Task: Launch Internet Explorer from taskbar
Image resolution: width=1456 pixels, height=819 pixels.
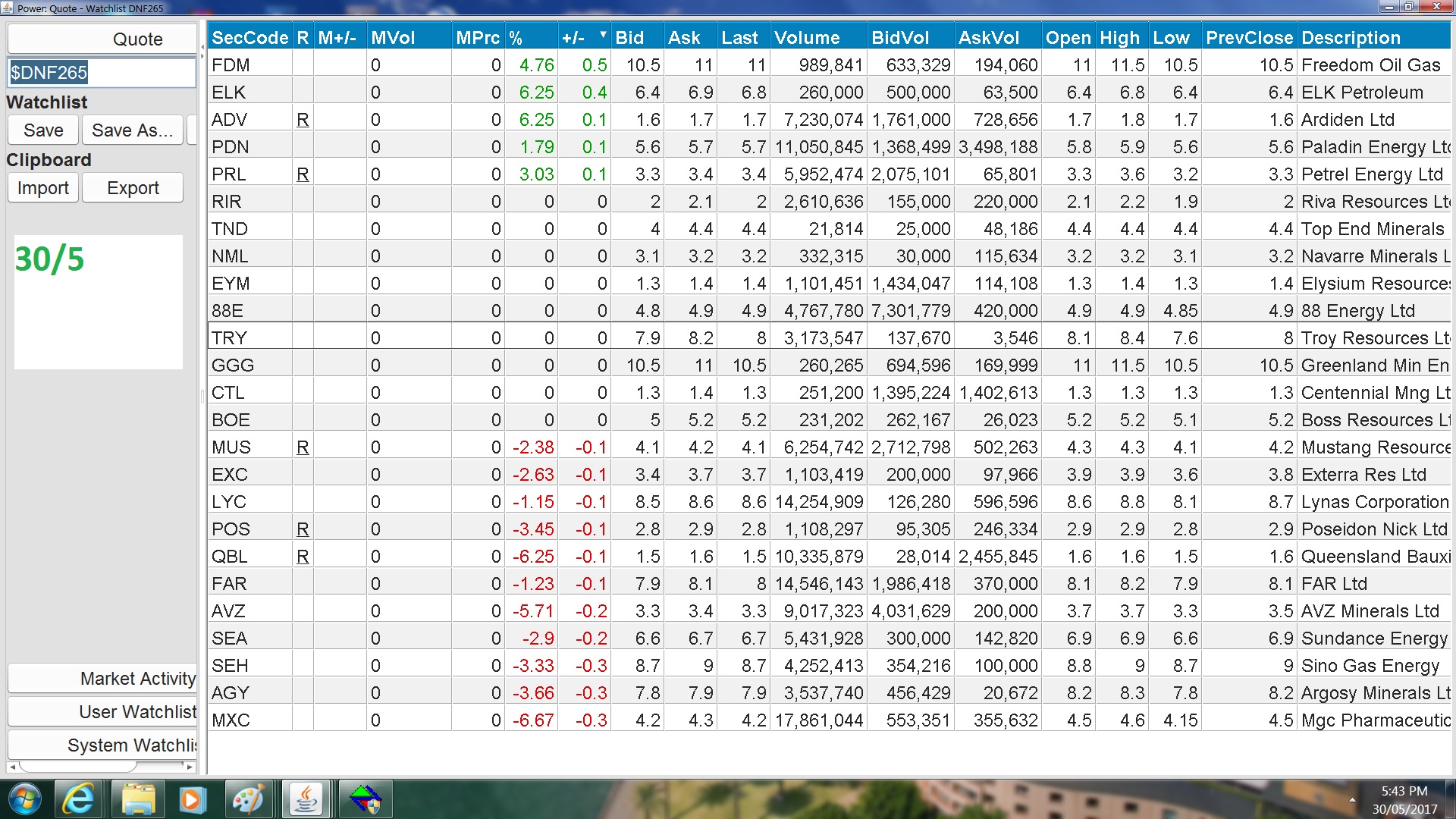Action: (78, 799)
